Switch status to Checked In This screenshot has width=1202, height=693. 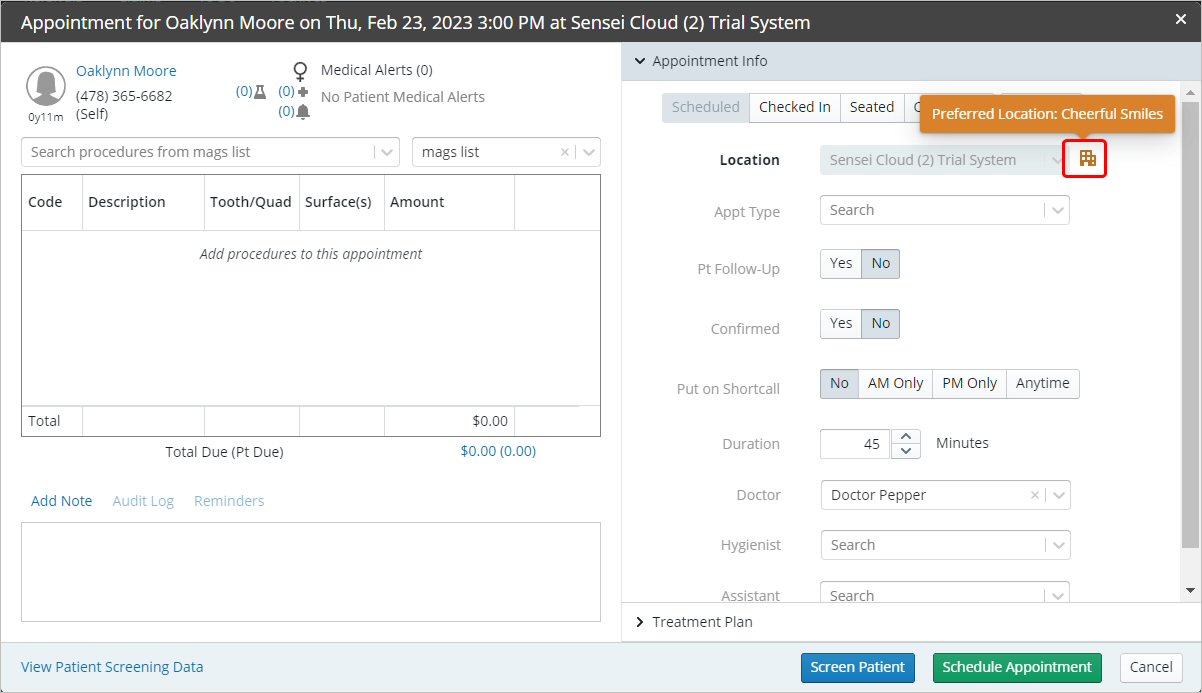(x=794, y=107)
